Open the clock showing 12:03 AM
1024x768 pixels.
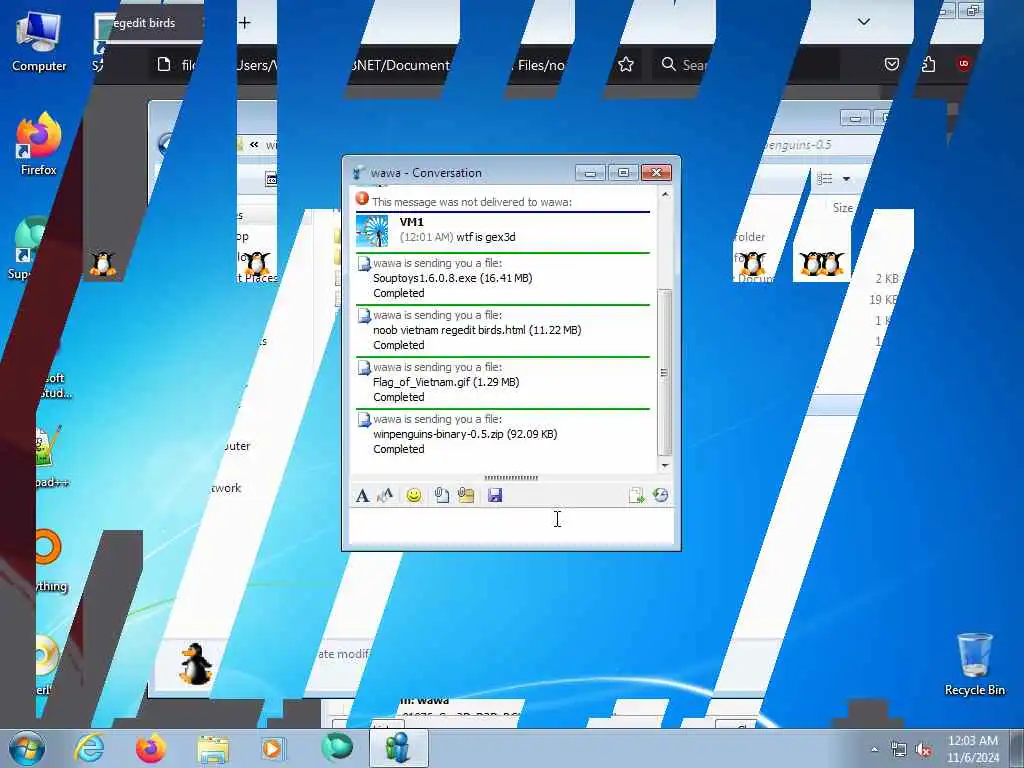point(973,749)
